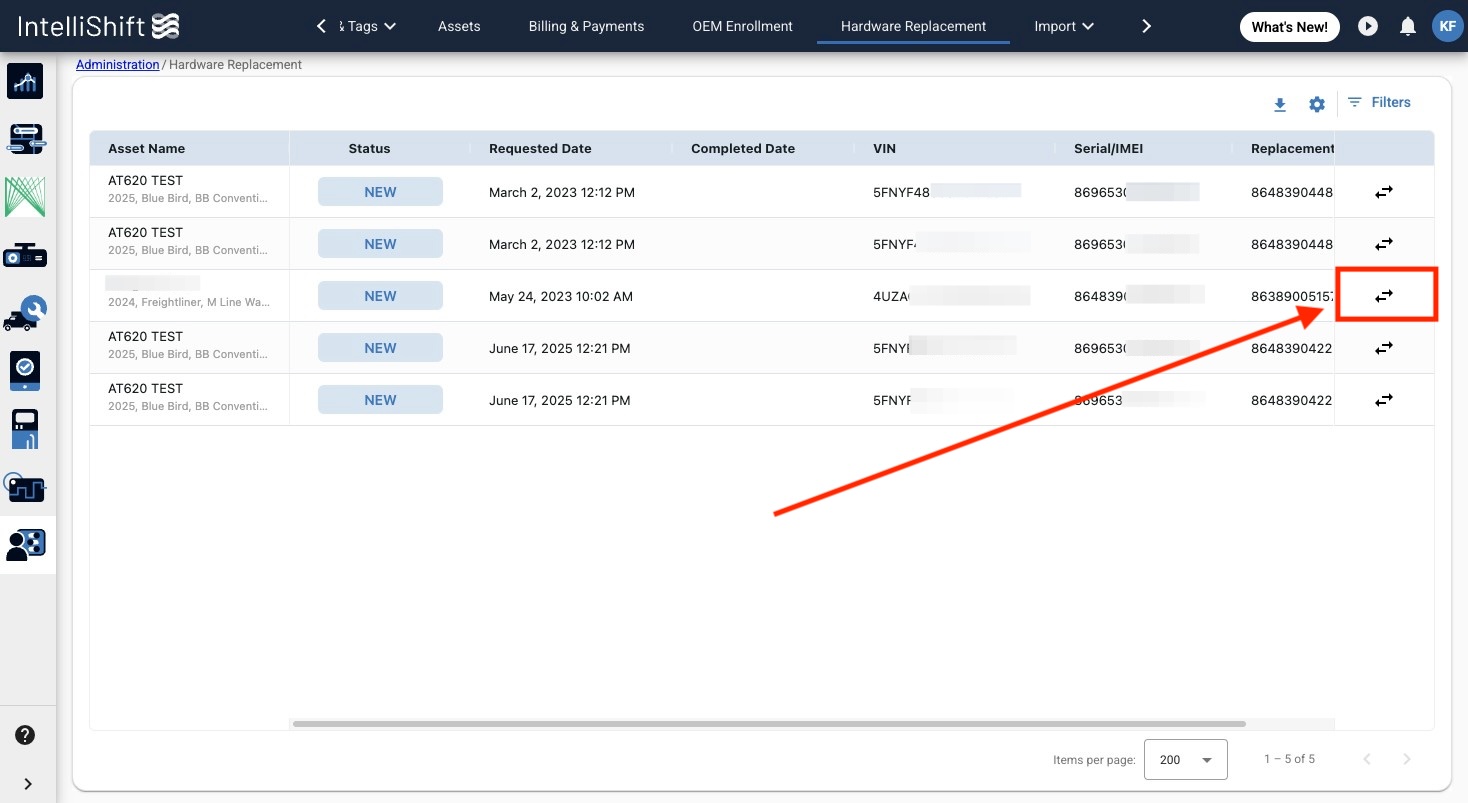The image size is (1468, 803).
Task: Click the horizontal table scrollbar
Action: tap(769, 724)
